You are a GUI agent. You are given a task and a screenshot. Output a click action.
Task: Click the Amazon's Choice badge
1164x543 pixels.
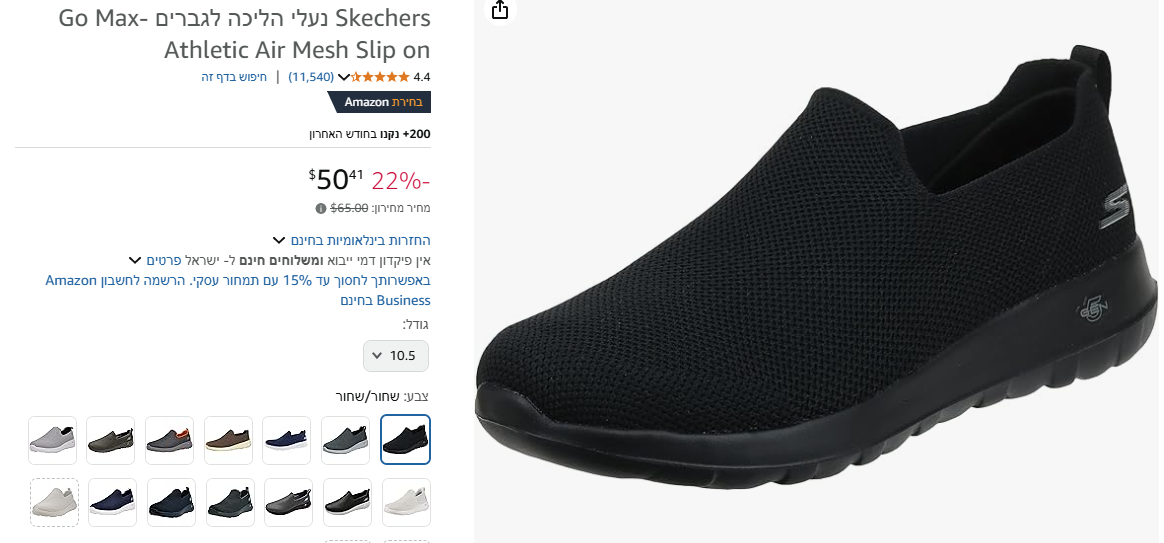(x=379, y=102)
